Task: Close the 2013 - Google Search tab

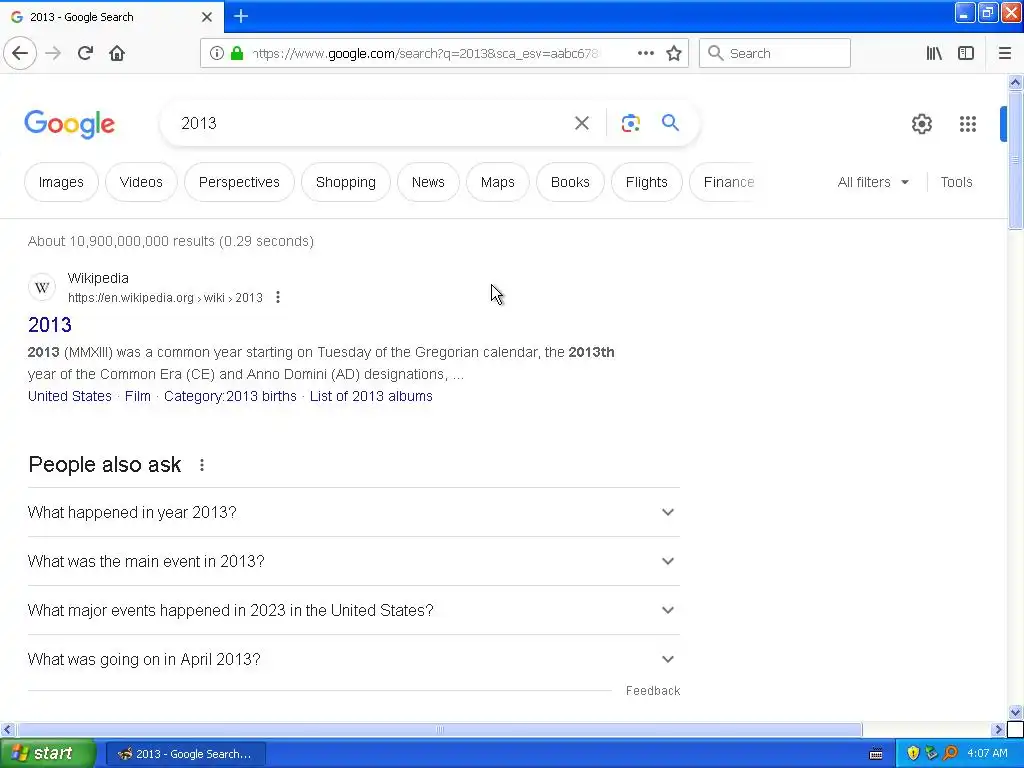Action: (x=206, y=17)
